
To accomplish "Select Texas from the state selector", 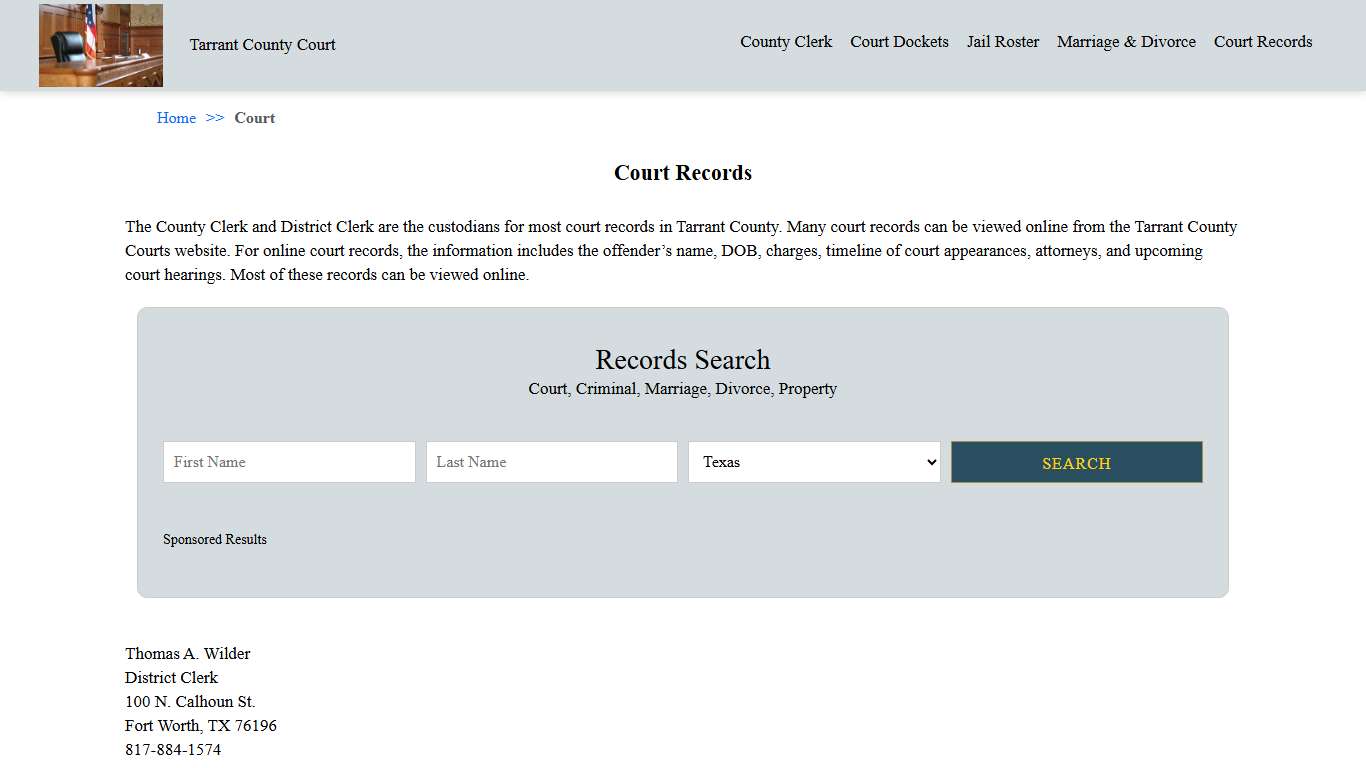I will click(x=813, y=462).
